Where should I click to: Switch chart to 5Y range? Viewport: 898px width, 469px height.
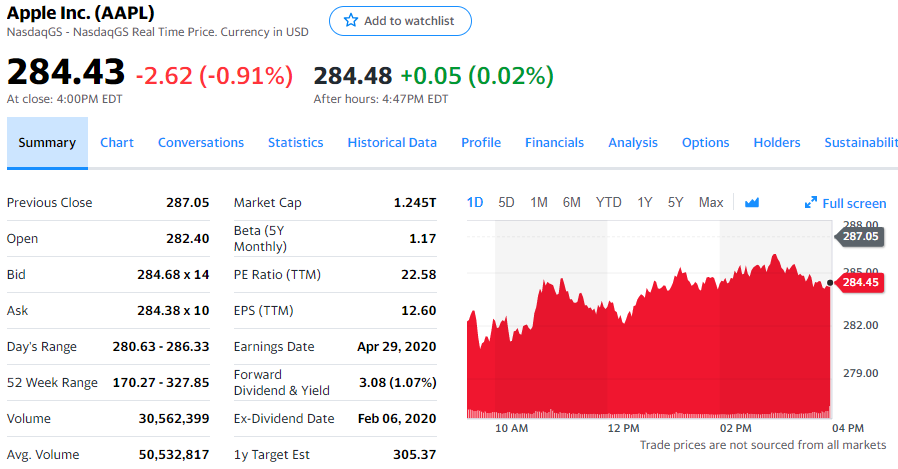(x=676, y=202)
